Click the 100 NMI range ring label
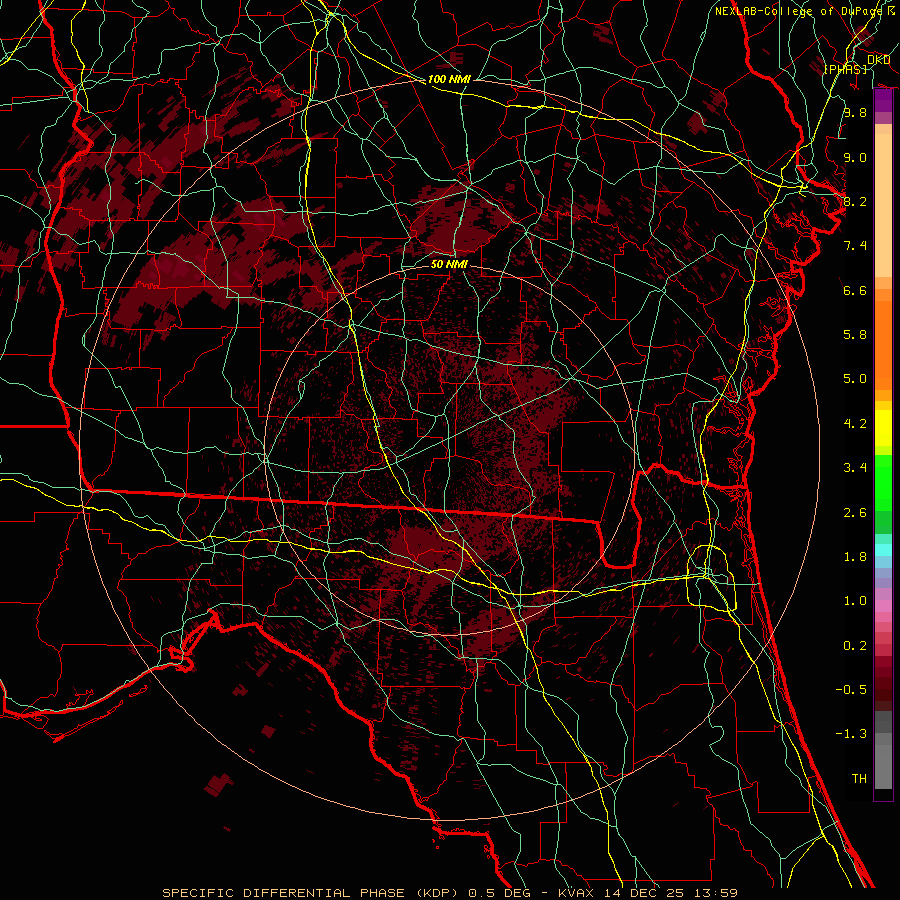Screen dimensions: 900x900 point(449,79)
